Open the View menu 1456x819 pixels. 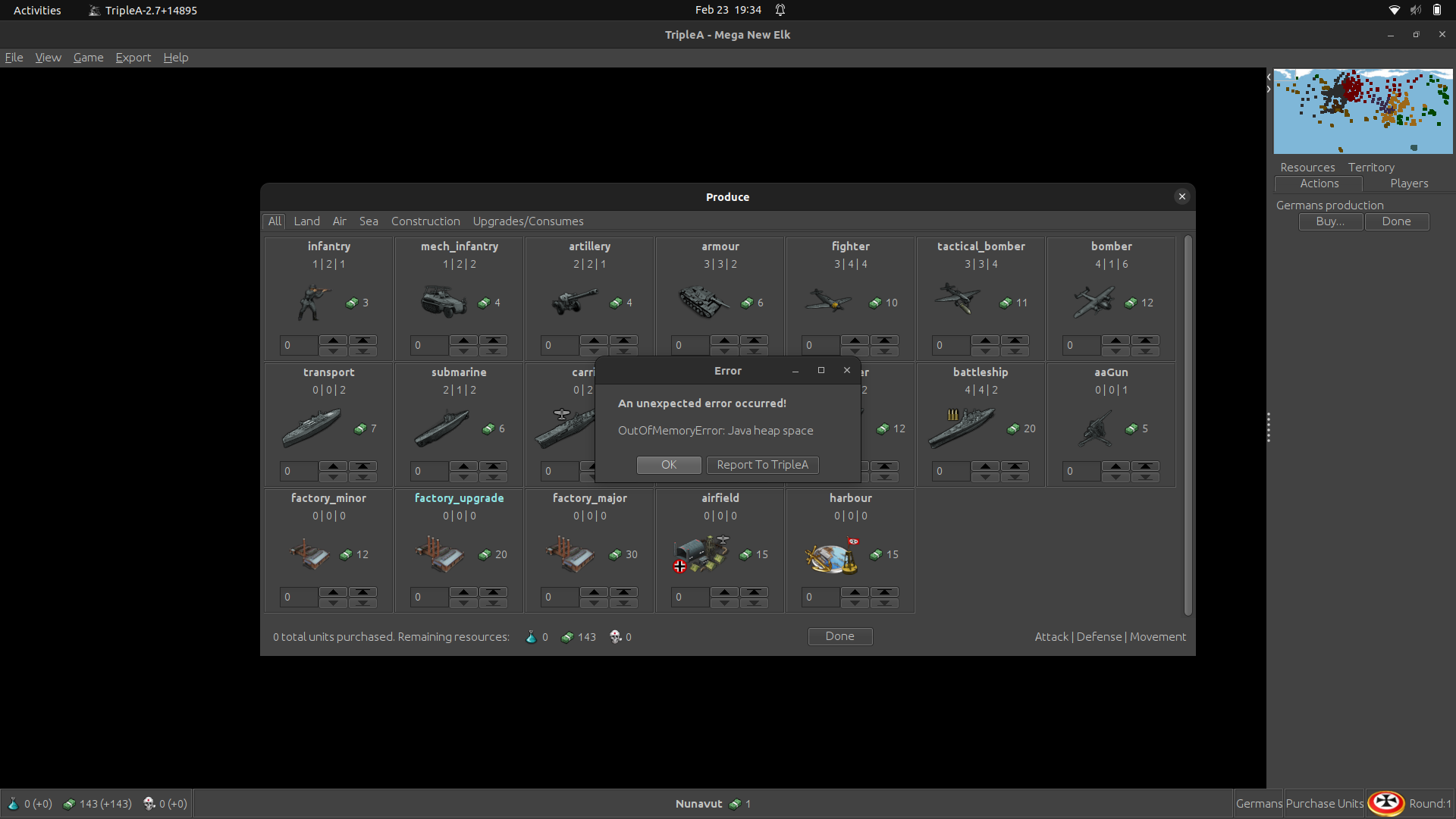(x=48, y=58)
